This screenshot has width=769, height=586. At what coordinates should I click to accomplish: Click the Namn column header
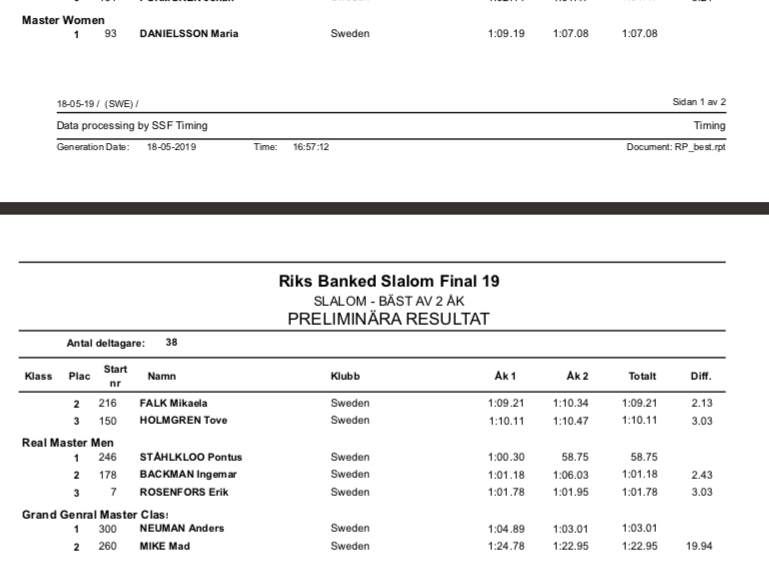(x=162, y=376)
